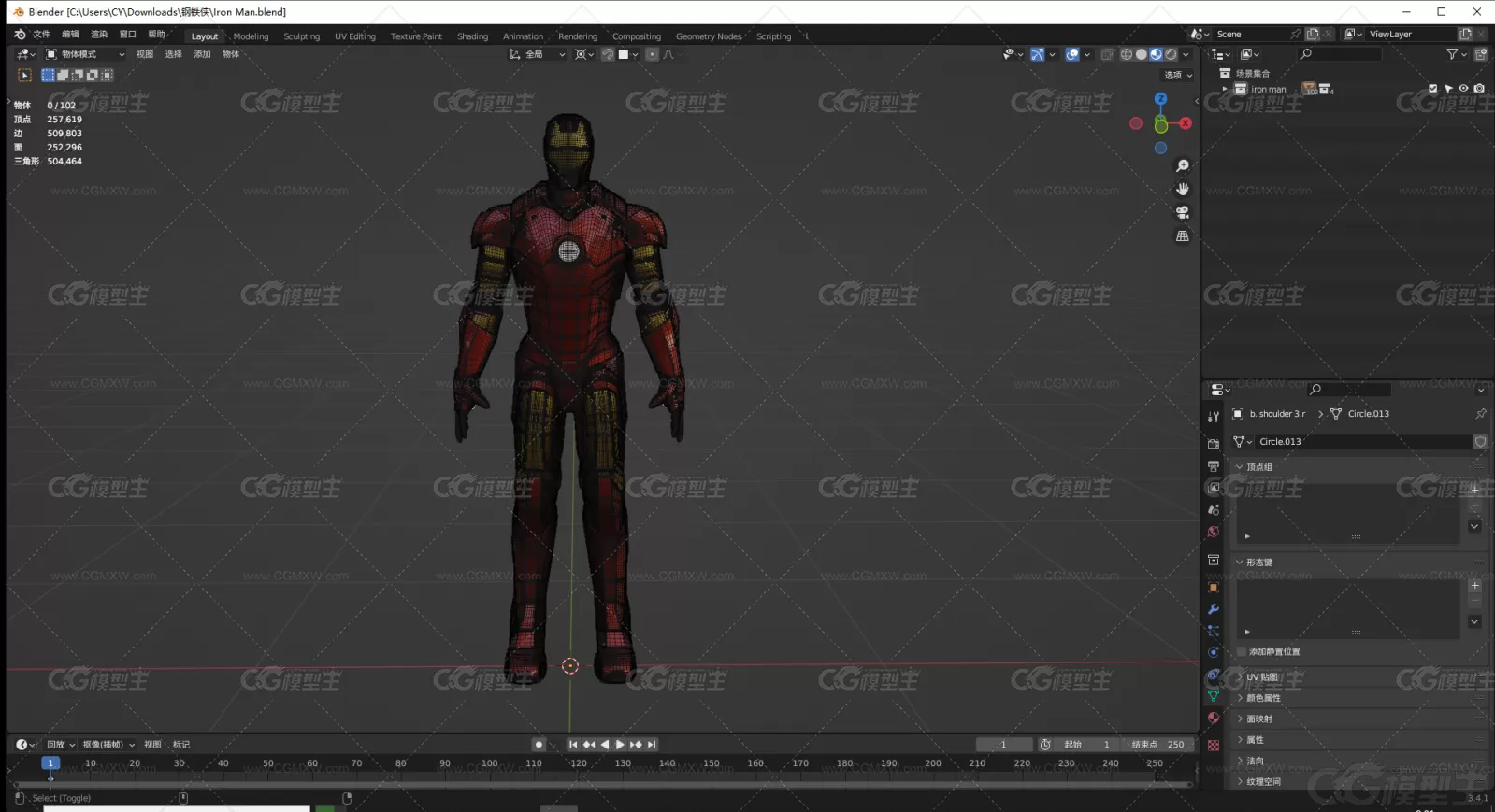Viewport: 1495px width, 812px height.
Task: Open the outliner filter dropdown
Action: [x=1457, y=54]
